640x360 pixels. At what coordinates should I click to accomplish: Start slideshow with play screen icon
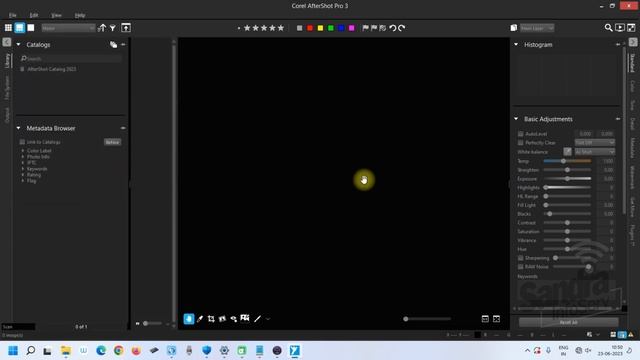(x=620, y=28)
